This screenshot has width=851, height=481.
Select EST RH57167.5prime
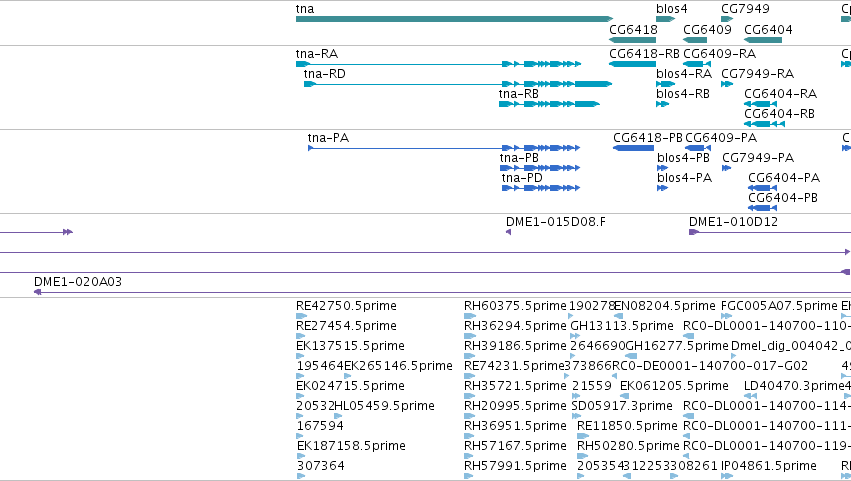pyautogui.click(x=515, y=446)
